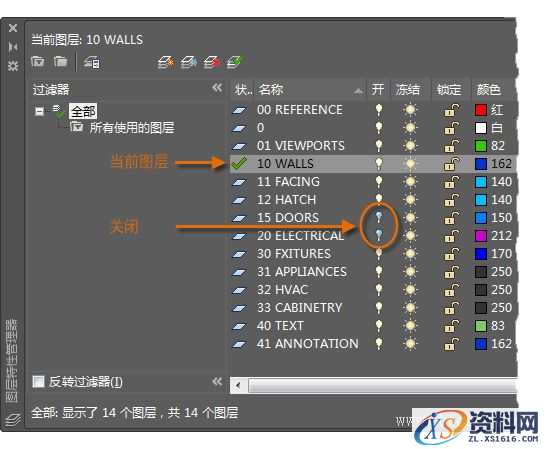The width and height of the screenshot is (546, 449).
Task: Click the Set Current layer icon
Action: 235,63
